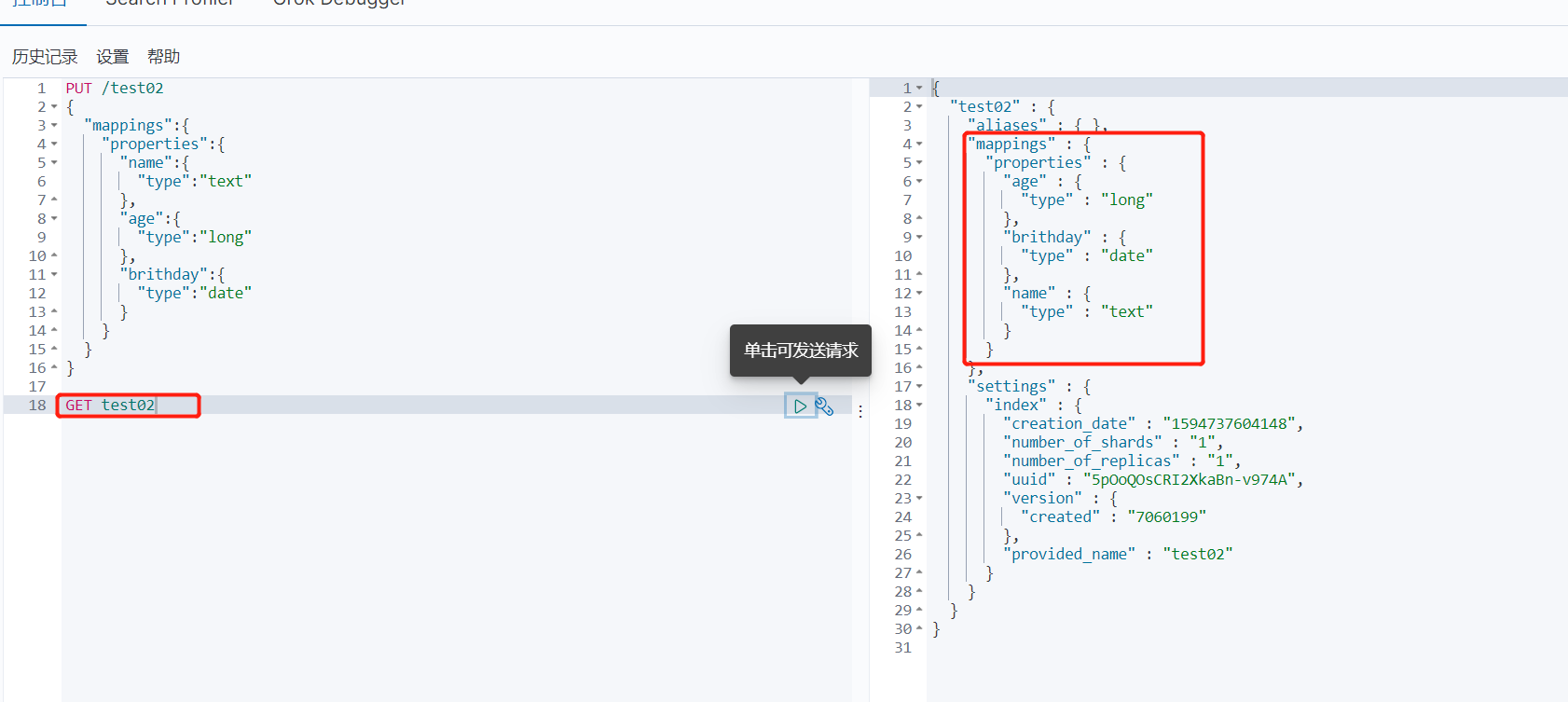Click "aliases" line in the response
Image resolution: width=1568 pixels, height=702 pixels.
1038,126
